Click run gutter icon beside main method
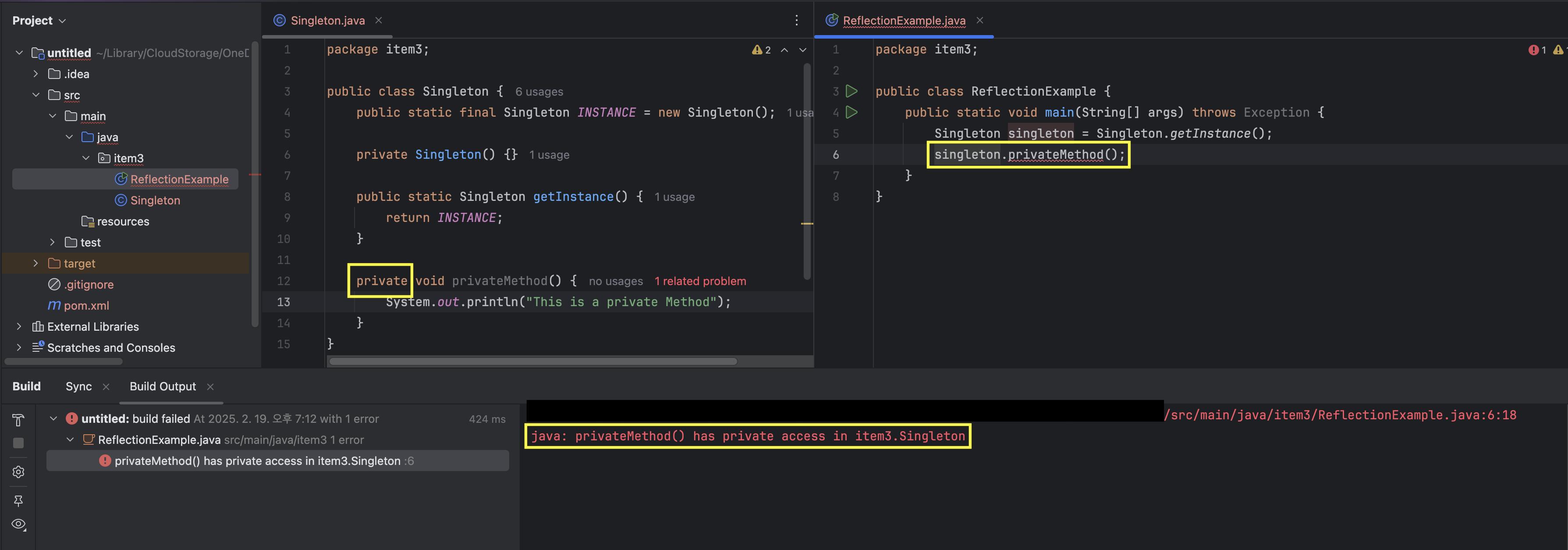 [851, 112]
